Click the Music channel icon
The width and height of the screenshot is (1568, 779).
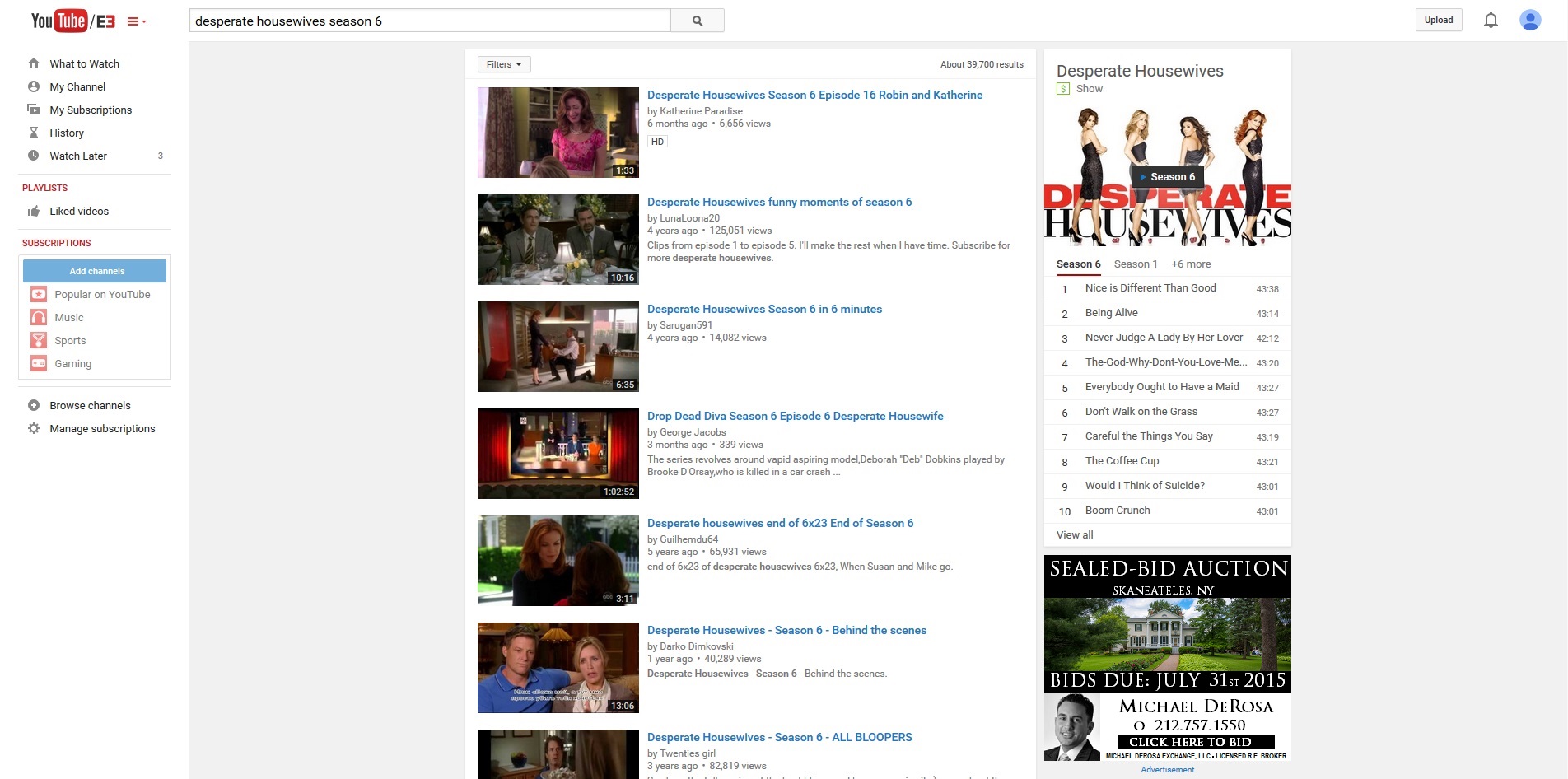[39, 317]
